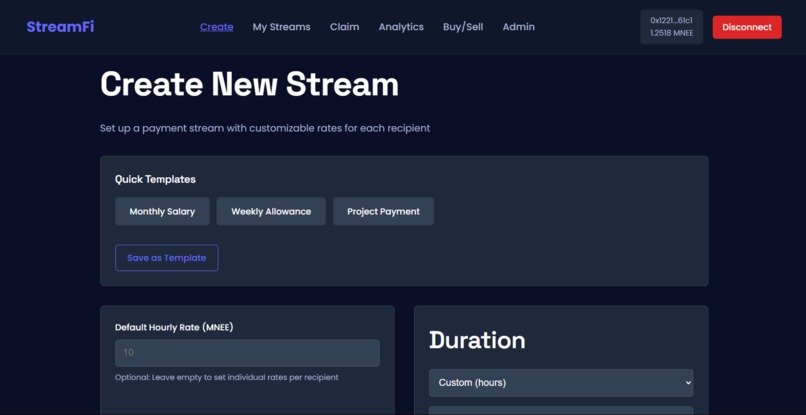
Task: Disconnect the wallet
Action: tap(747, 27)
